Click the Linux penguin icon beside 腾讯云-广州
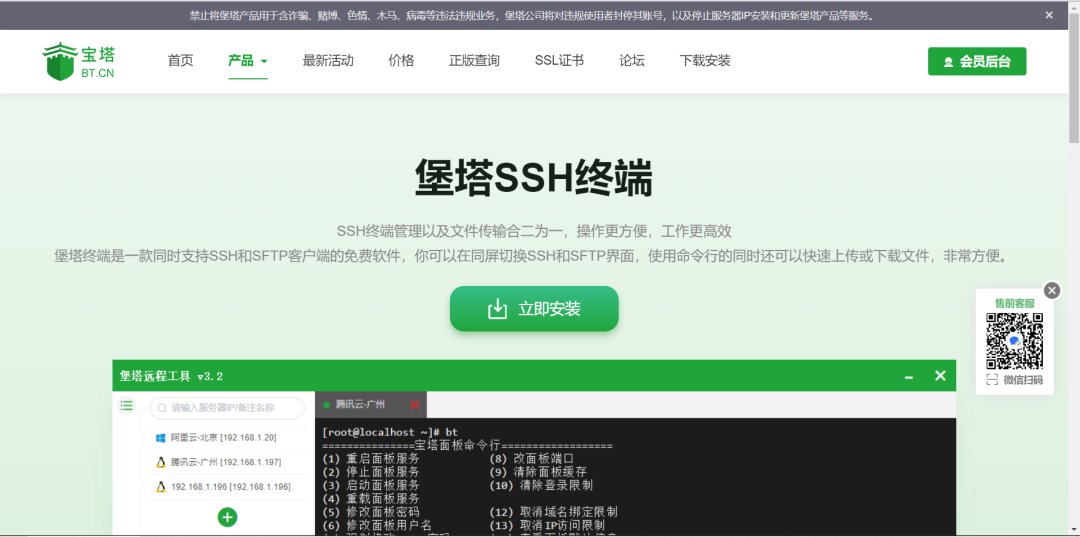 point(160,462)
